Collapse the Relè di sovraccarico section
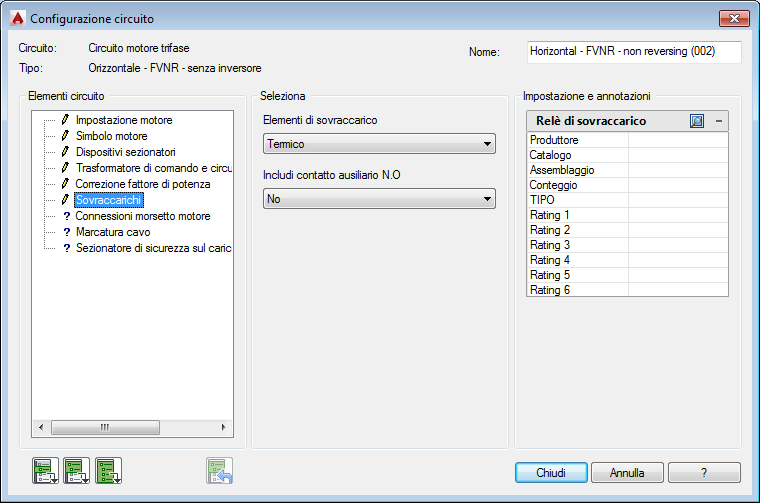The width and height of the screenshot is (760, 503). [719, 121]
